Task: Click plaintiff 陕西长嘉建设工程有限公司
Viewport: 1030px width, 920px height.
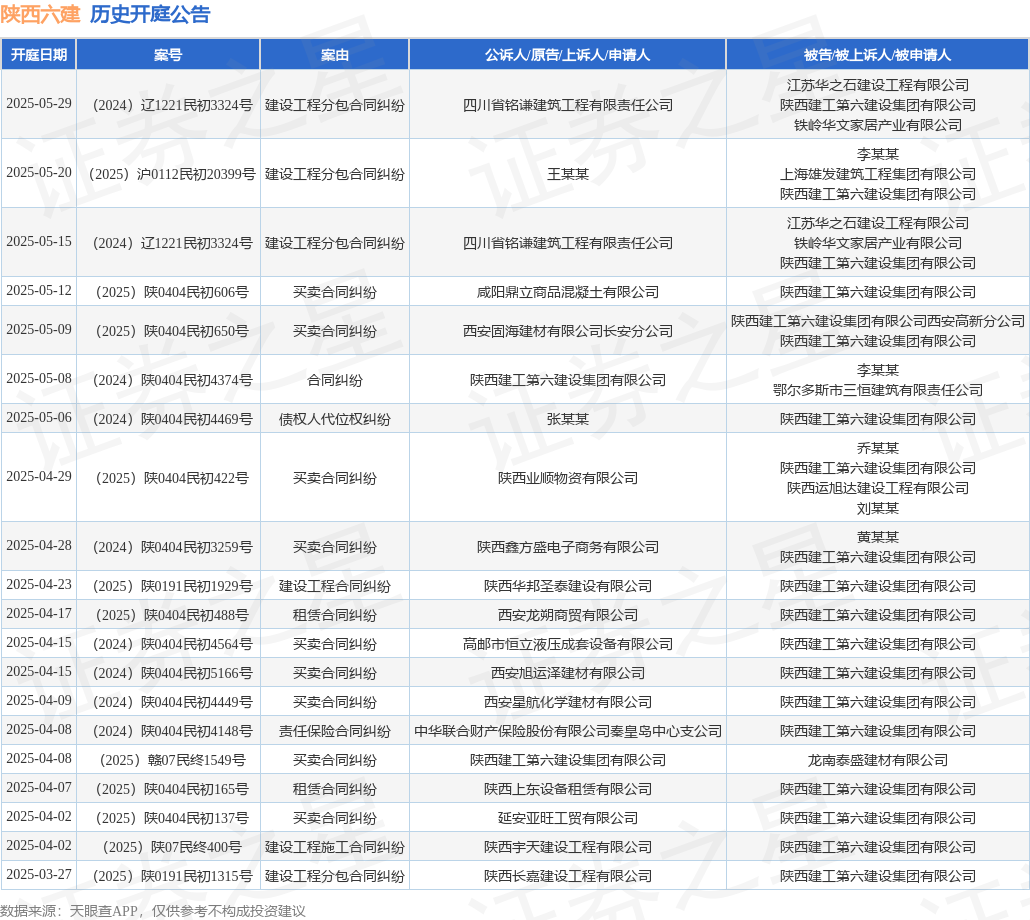Action: pyautogui.click(x=568, y=876)
